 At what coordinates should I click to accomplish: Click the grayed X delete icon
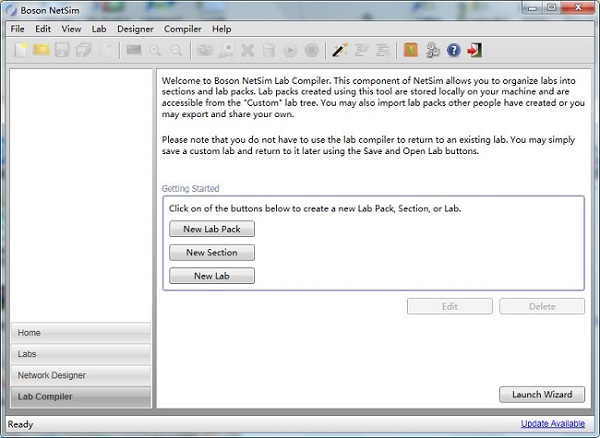248,50
